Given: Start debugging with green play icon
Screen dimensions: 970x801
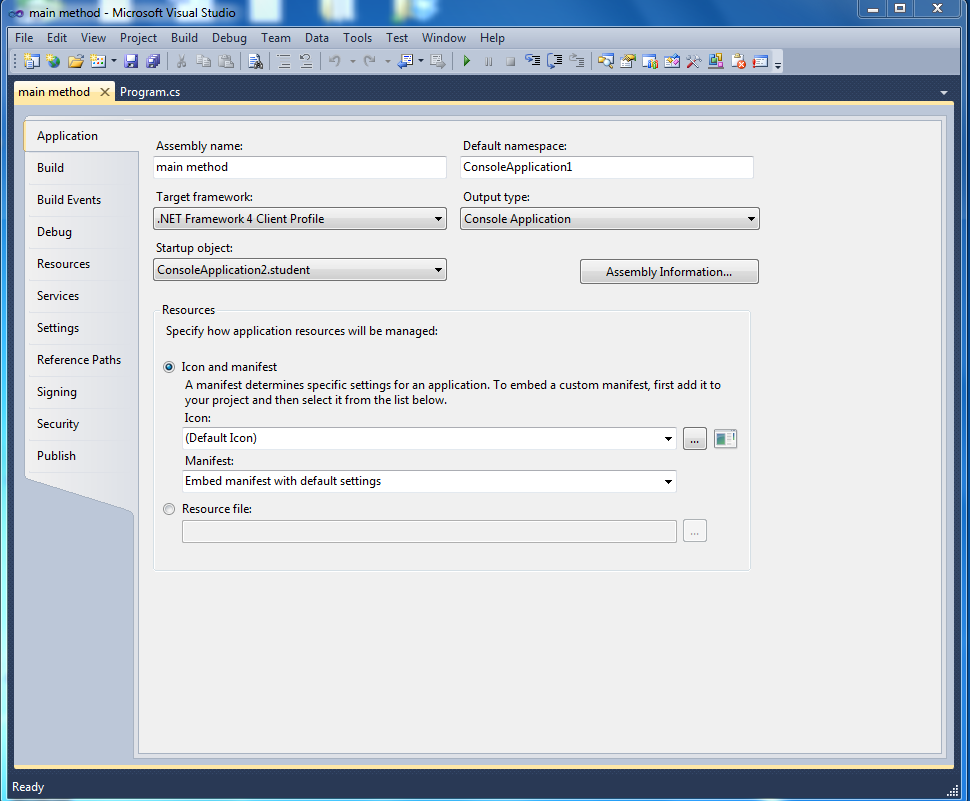Looking at the screenshot, I should click(x=466, y=61).
